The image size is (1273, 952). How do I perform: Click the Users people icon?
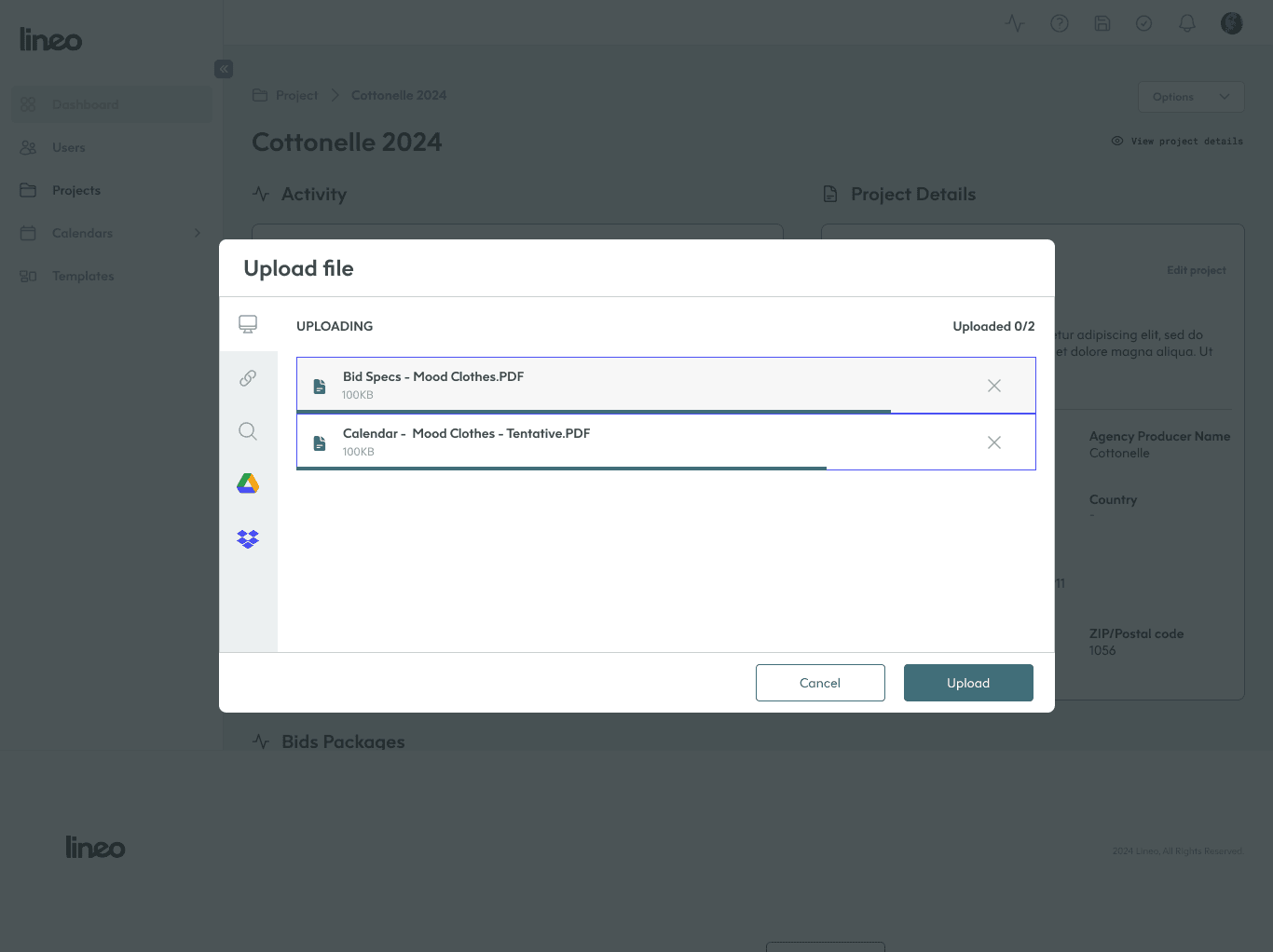click(x=28, y=147)
